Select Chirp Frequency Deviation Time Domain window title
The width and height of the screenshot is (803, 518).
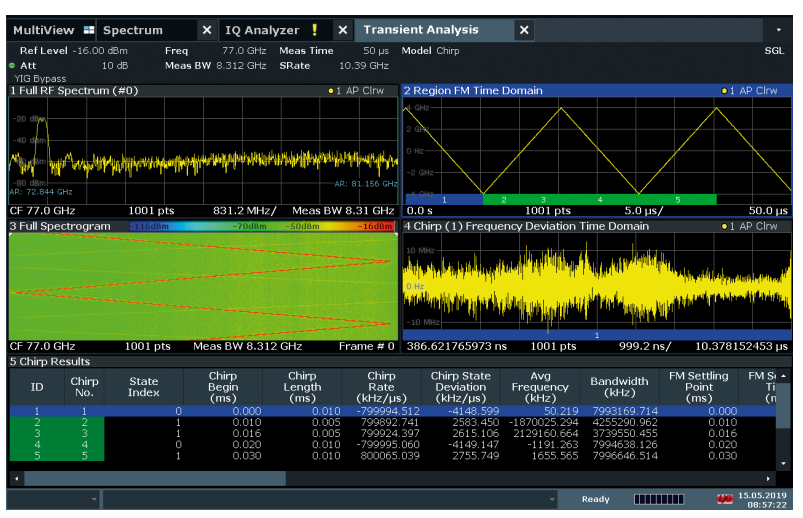(x=526, y=226)
